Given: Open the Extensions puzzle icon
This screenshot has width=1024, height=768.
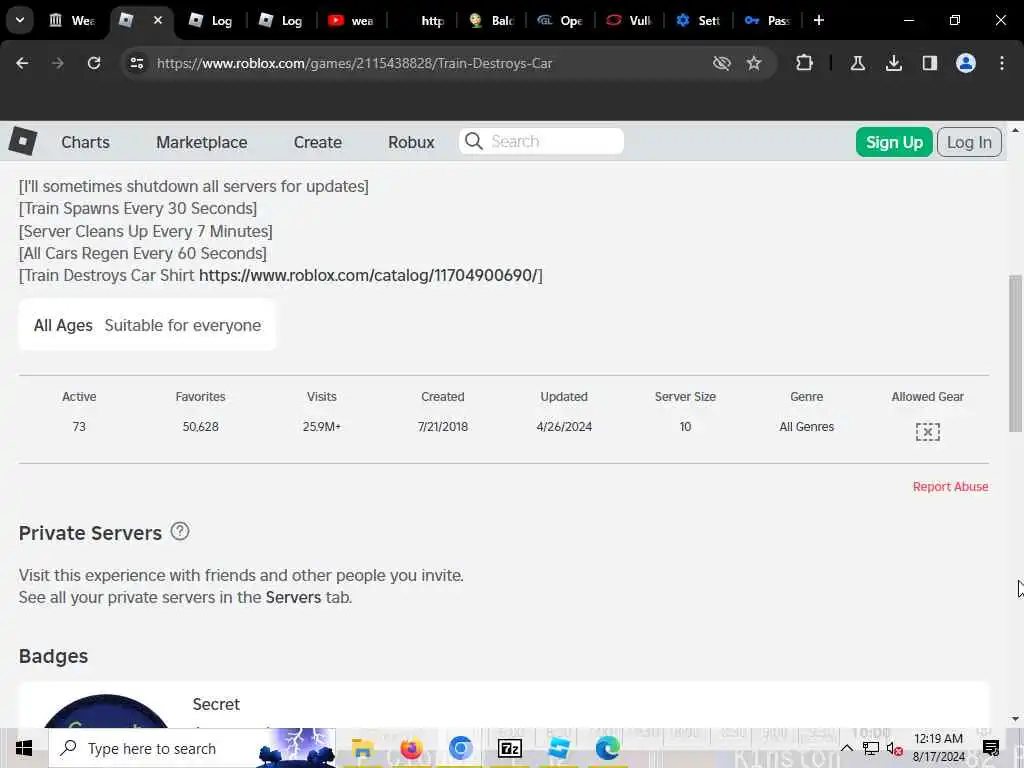Looking at the screenshot, I should click(x=805, y=63).
